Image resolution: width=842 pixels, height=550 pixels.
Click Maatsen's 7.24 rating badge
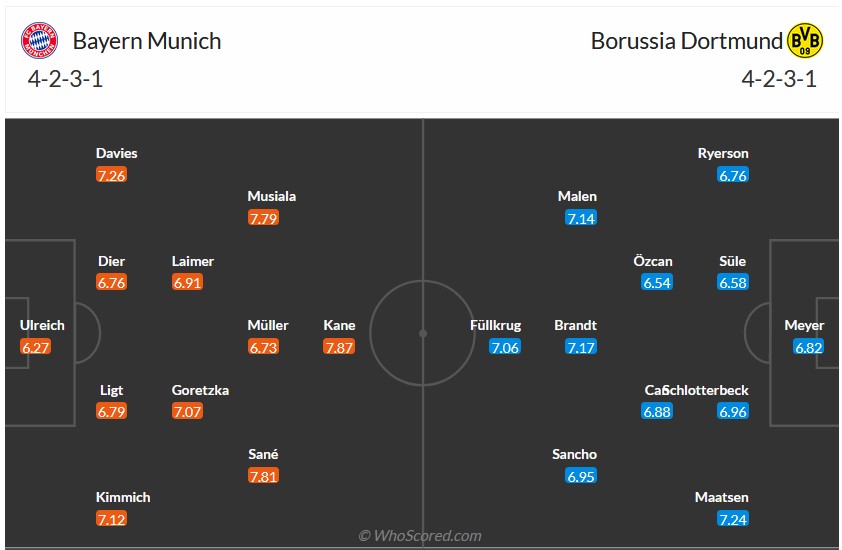[733, 519]
